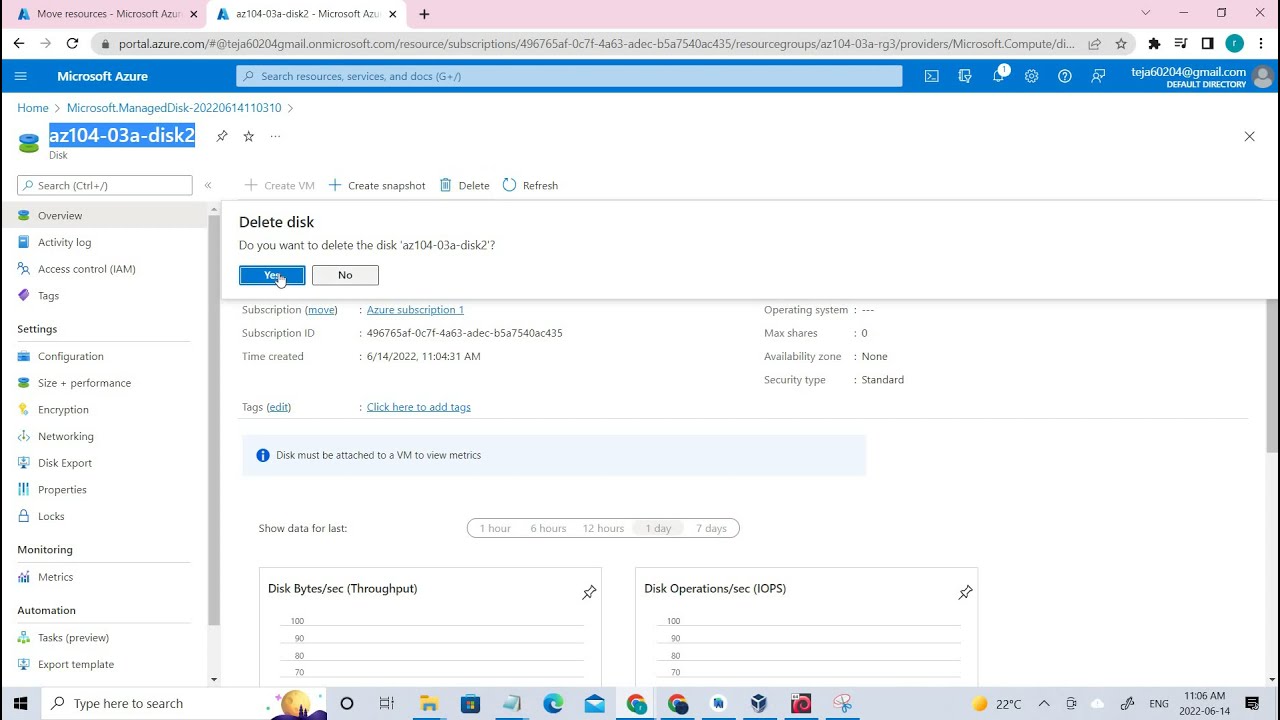Viewport: 1280px width, 720px height.
Task: Collapse the left navigation menu chevron
Action: [x=208, y=185]
